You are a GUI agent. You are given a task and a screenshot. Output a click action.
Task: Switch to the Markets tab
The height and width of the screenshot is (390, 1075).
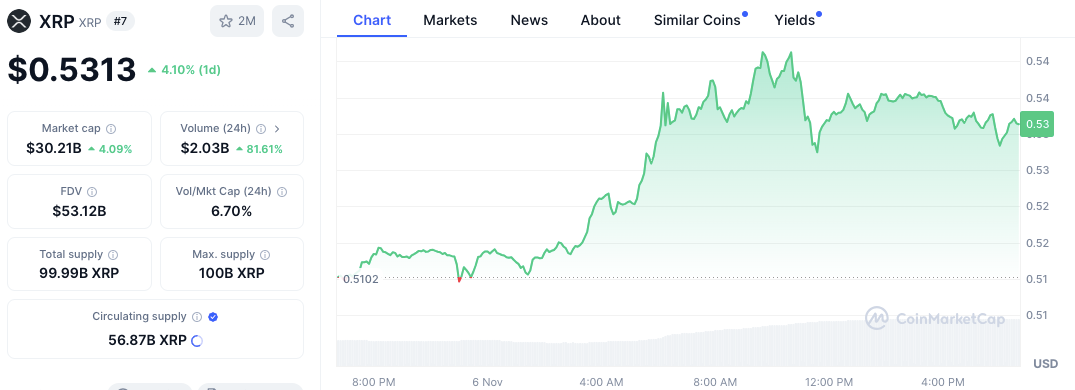450,21
